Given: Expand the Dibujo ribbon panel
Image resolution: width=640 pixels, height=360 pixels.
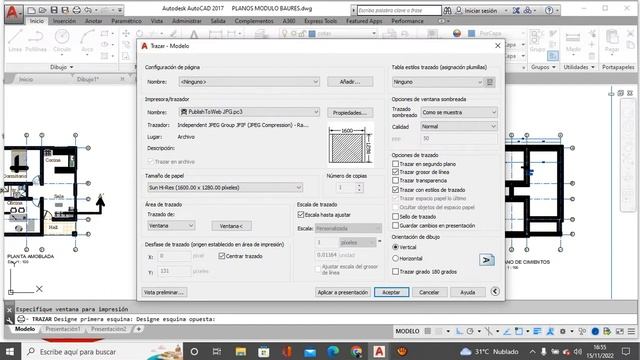Looking at the screenshot, I should click(62, 67).
